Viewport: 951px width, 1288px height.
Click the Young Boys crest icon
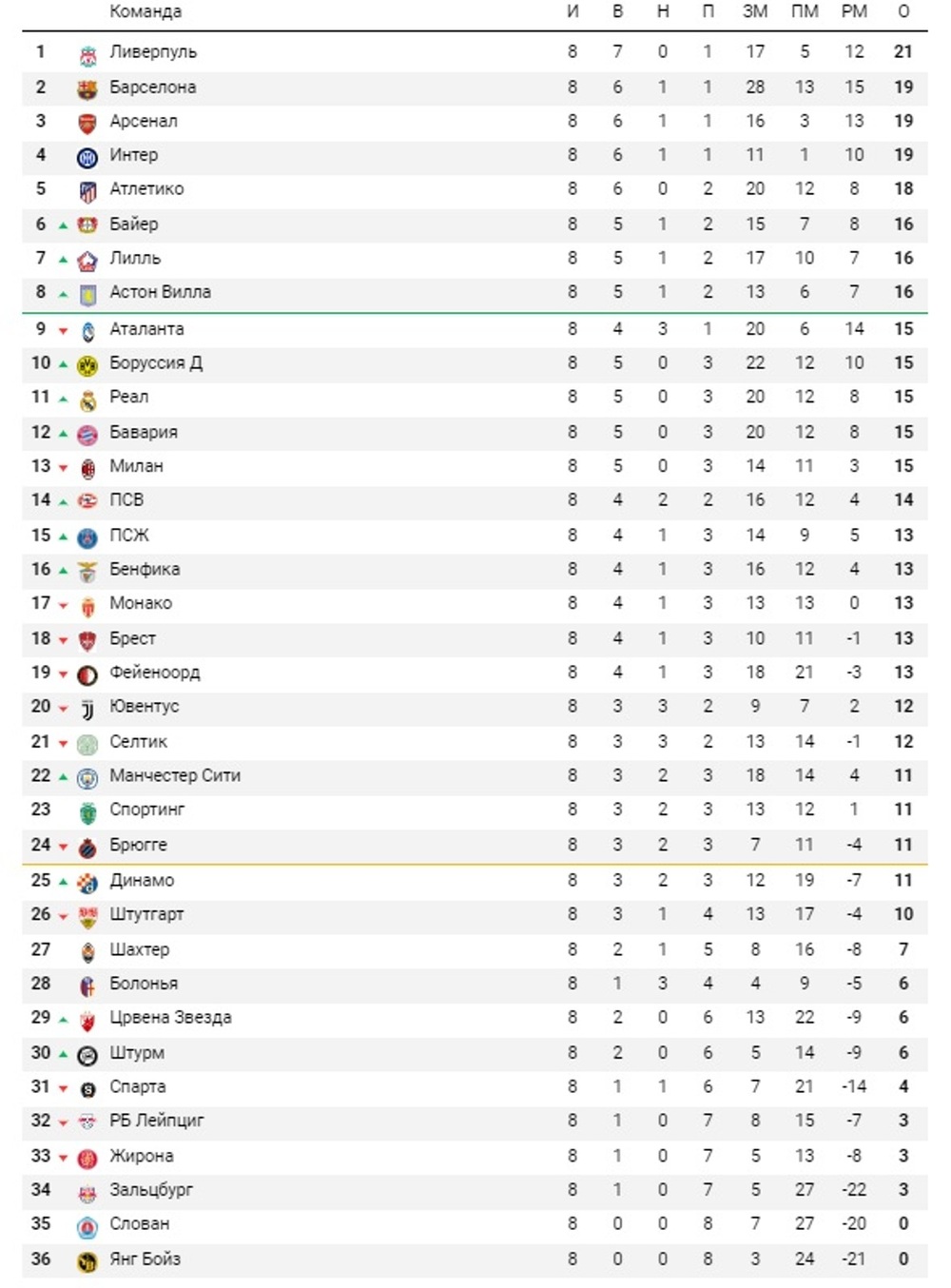point(87,1262)
